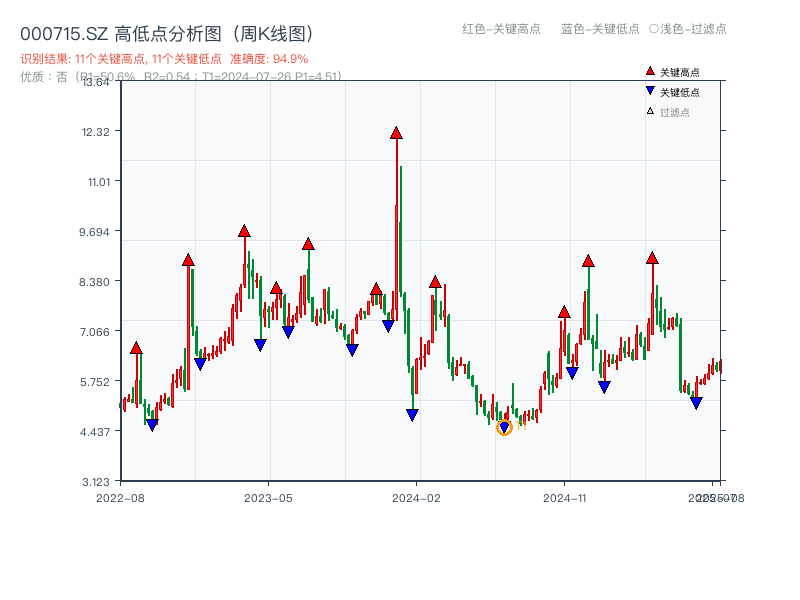Select the orange-circled filter point at the bottom
Image resolution: width=800 pixels, height=600 pixels.
[505, 427]
